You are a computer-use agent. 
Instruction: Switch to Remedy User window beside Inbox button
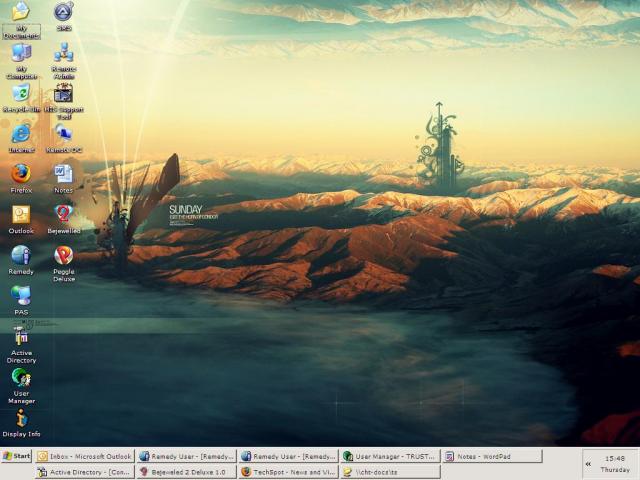(187, 456)
